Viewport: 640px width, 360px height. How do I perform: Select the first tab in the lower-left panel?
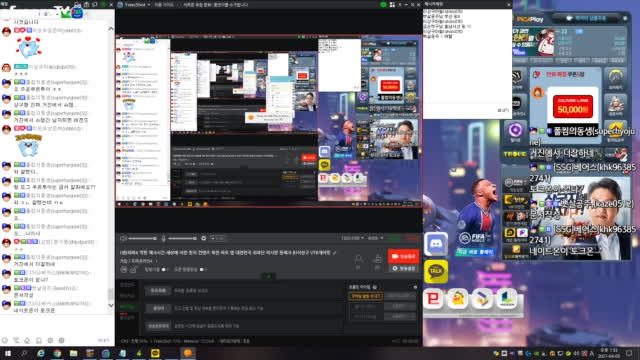pyautogui.click(x=127, y=285)
